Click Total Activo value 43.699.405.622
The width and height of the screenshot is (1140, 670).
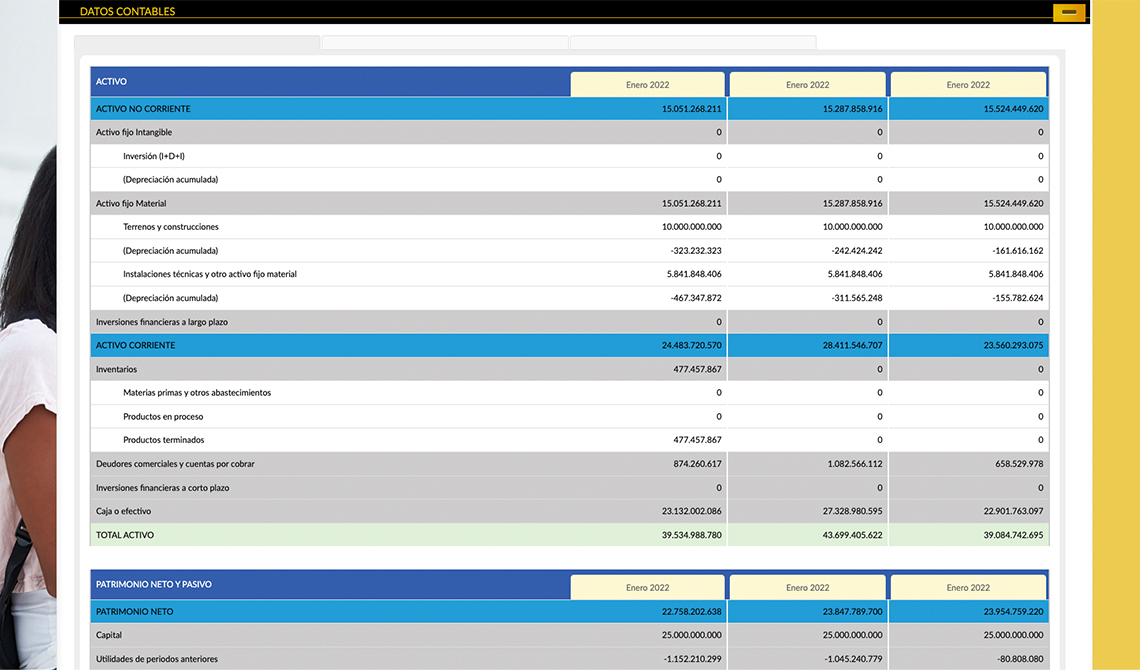(x=852, y=535)
